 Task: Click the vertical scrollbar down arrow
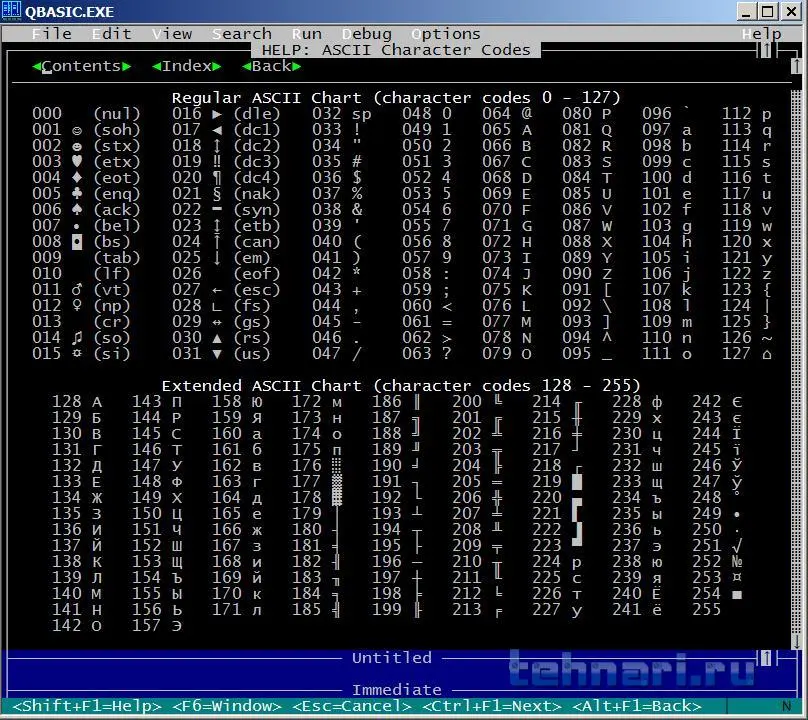(796, 642)
